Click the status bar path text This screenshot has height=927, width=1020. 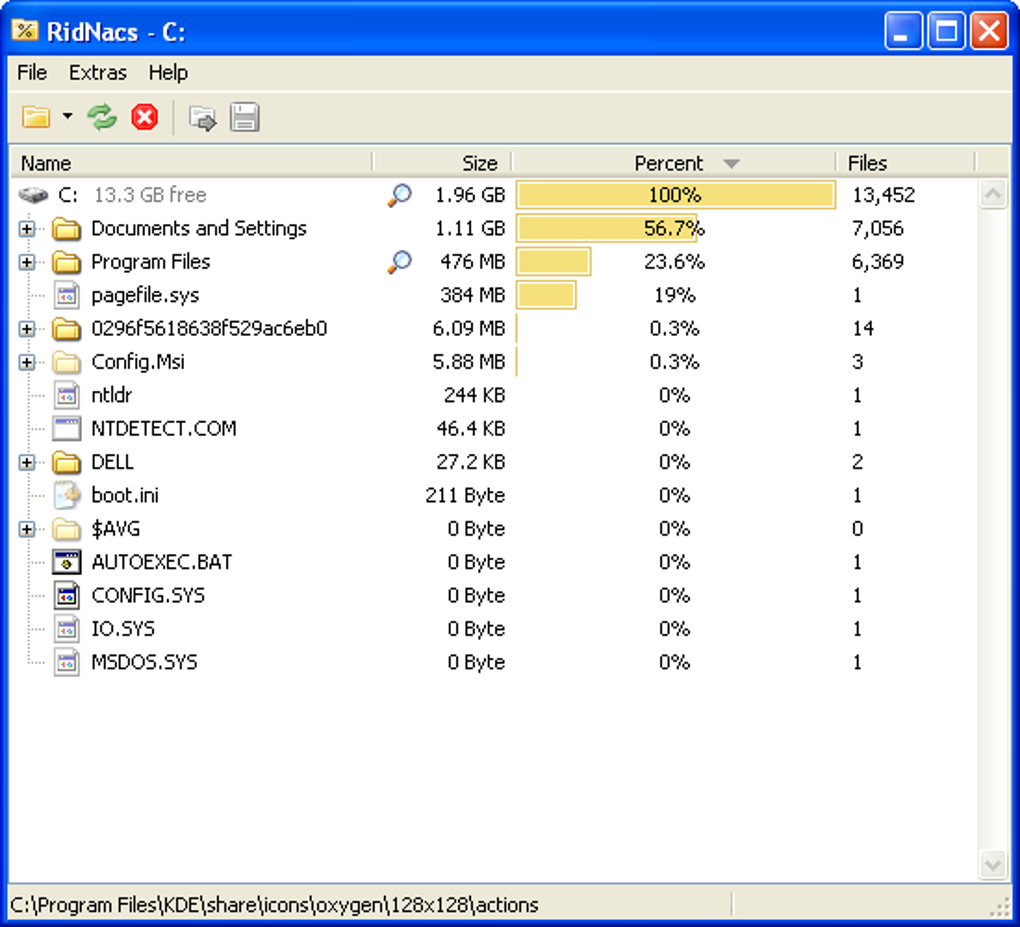click(x=274, y=905)
